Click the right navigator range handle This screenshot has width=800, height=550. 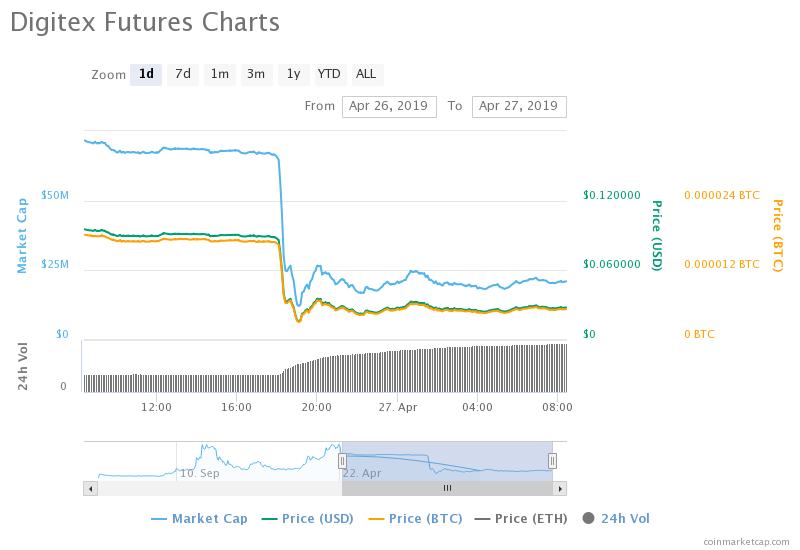point(552,460)
